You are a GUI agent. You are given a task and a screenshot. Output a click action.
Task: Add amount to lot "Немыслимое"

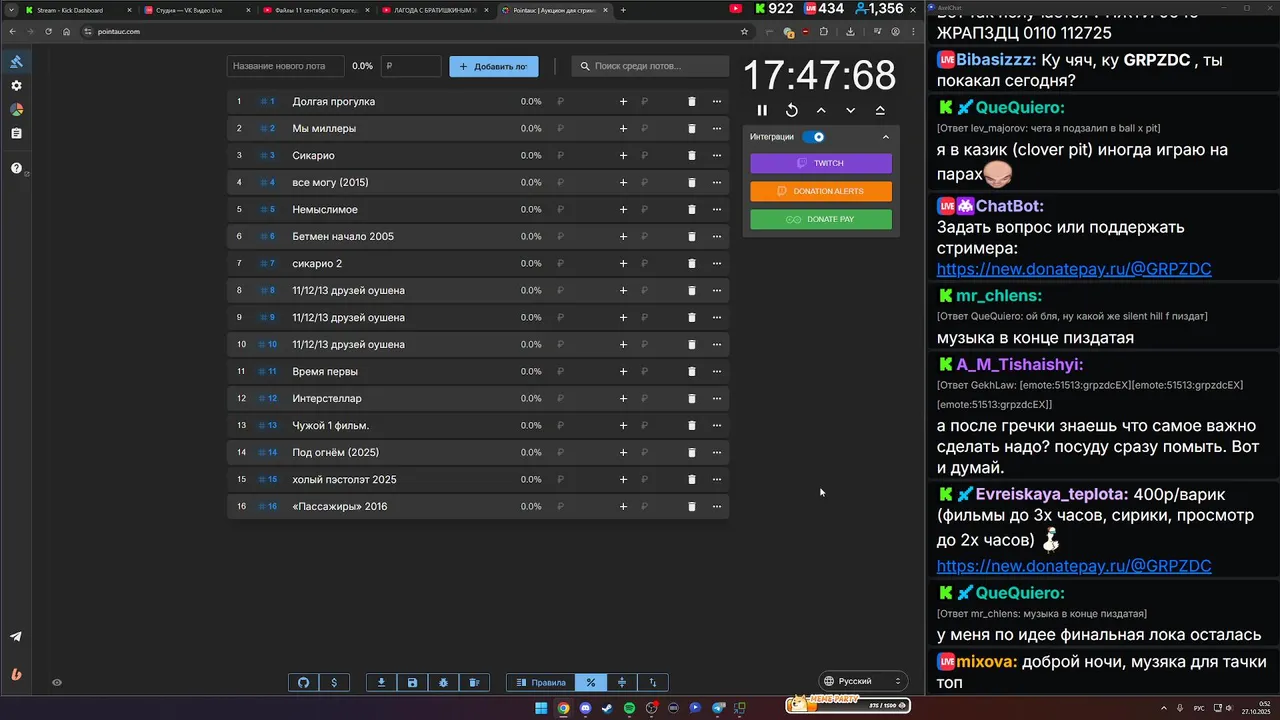point(623,209)
